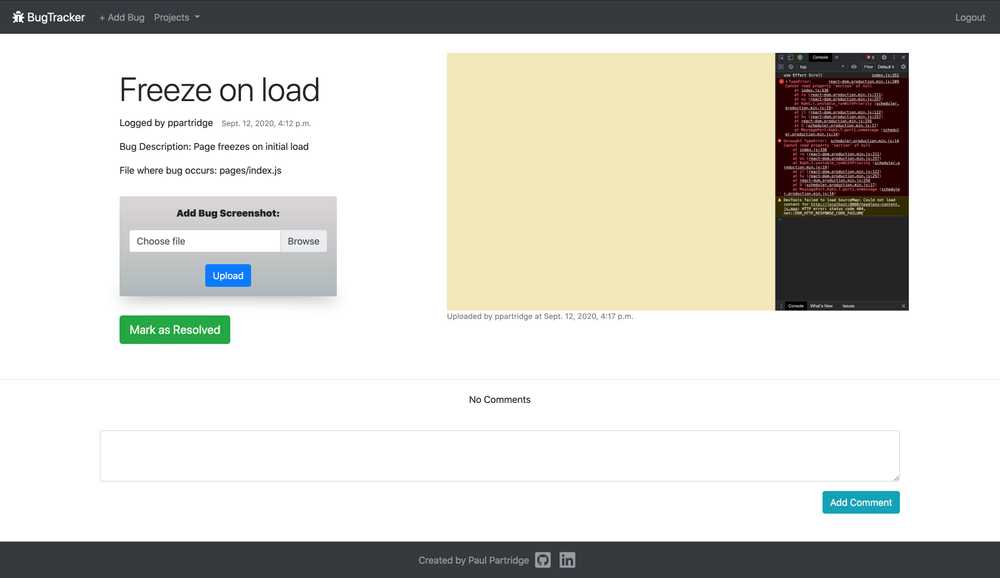The width and height of the screenshot is (1000, 578).
Task: Click the caret arrow beside Projects
Action: (197, 17)
